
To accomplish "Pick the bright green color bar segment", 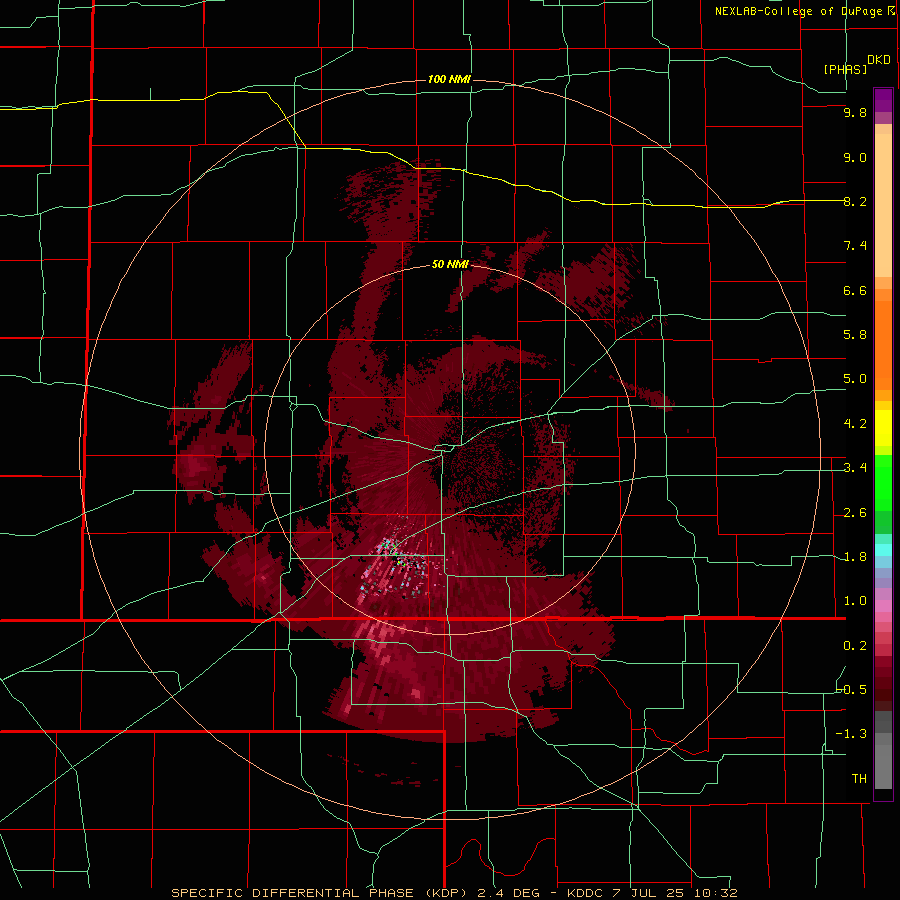I will click(x=883, y=482).
